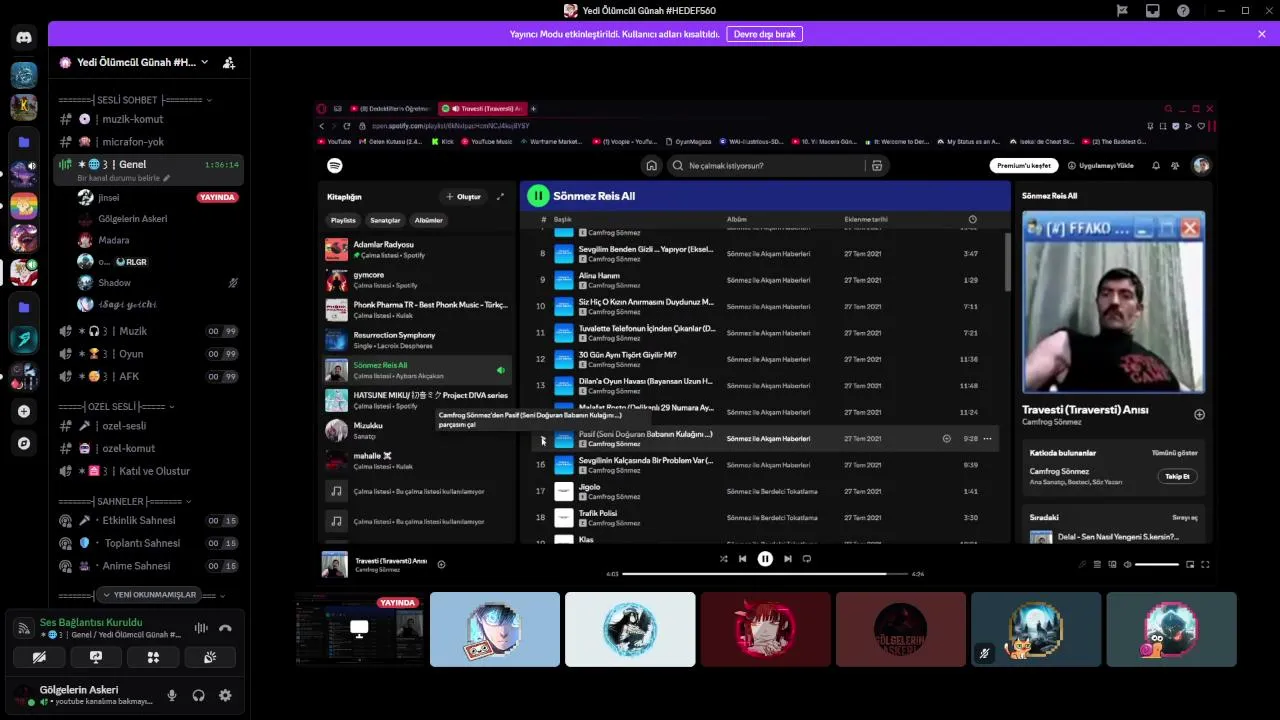Open the micrafon-yok text channel

pos(148,142)
